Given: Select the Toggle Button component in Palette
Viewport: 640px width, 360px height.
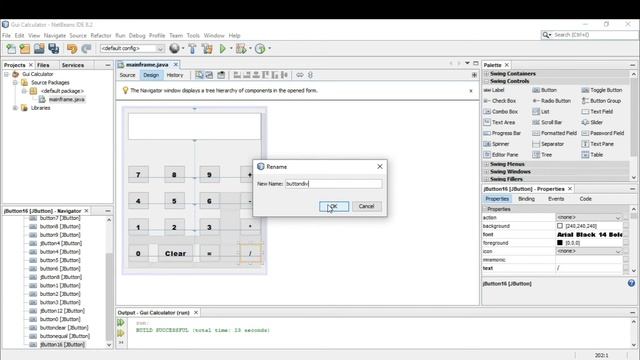Looking at the screenshot, I should [x=602, y=90].
